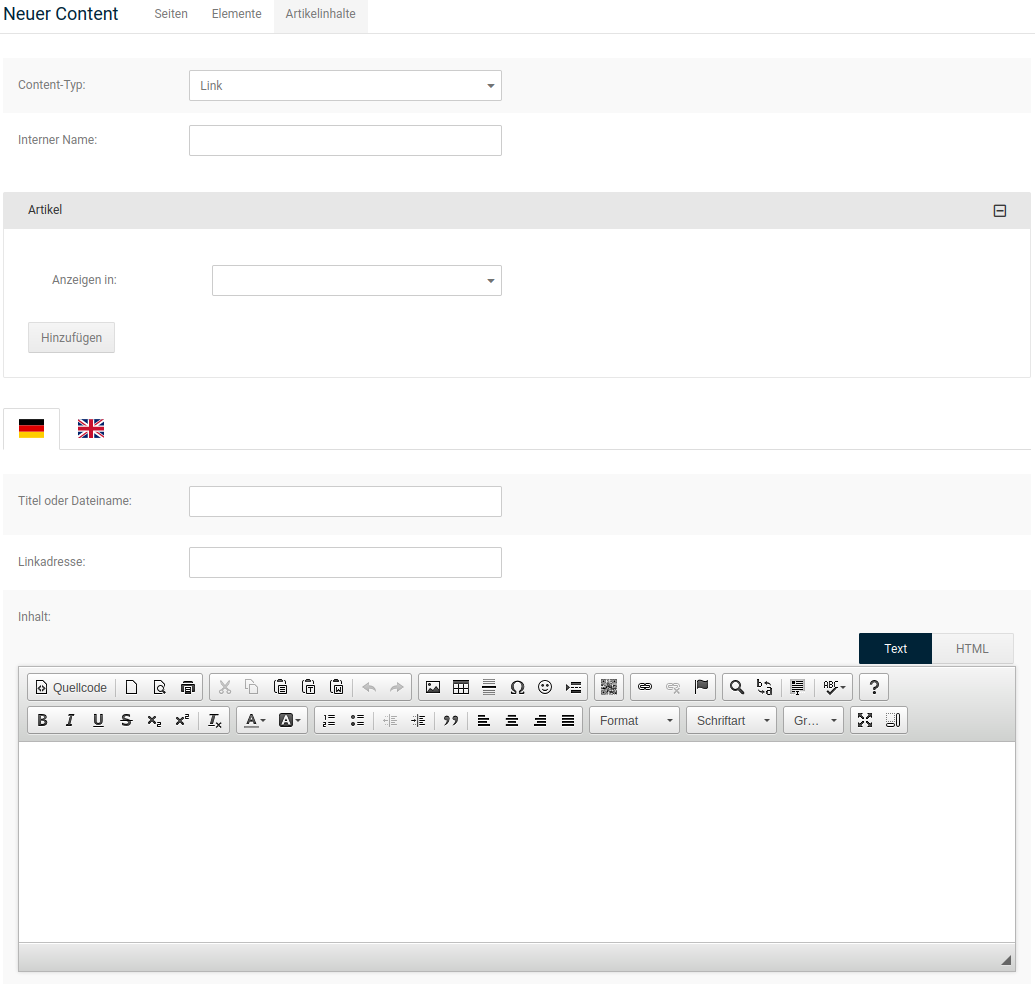Switch editor to HTML tab

972,648
